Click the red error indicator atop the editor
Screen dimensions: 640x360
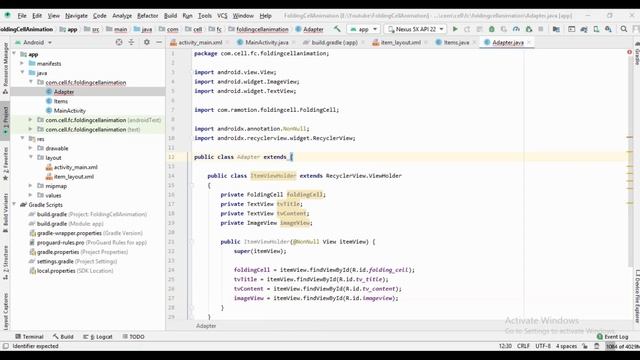pos(629,52)
